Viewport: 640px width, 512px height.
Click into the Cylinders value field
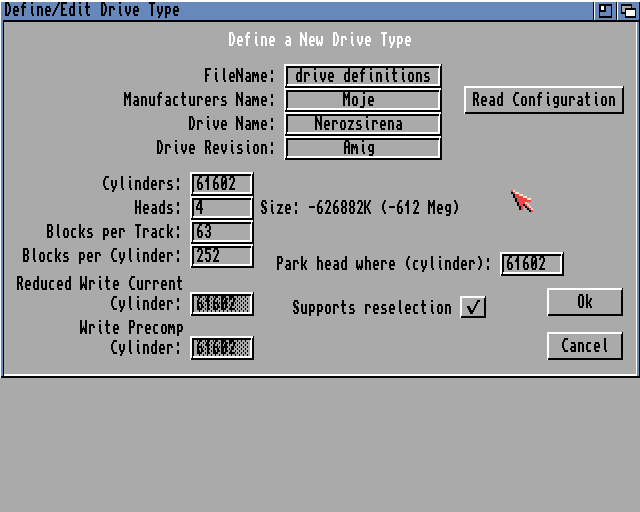(x=222, y=184)
